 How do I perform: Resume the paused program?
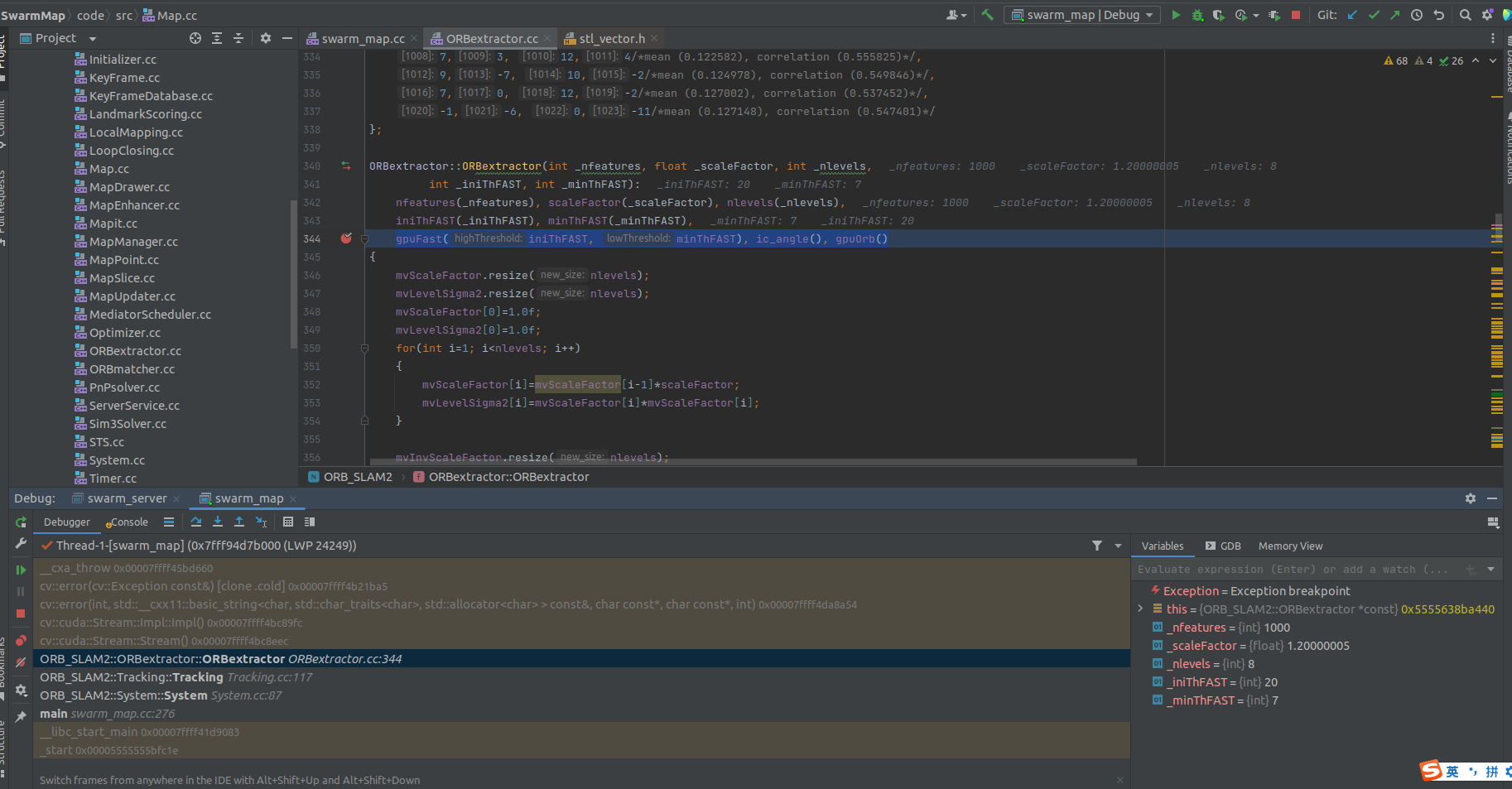[21, 570]
